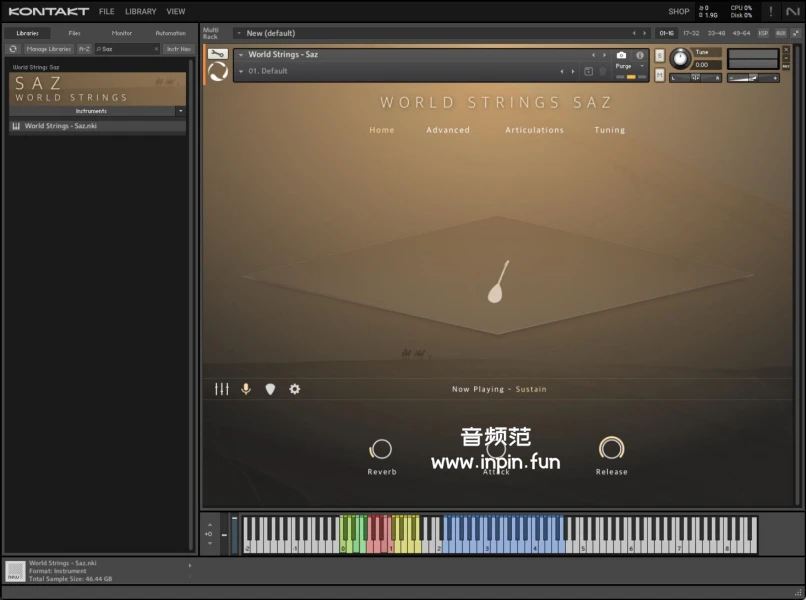Open the instrument Advanced page

(x=448, y=130)
